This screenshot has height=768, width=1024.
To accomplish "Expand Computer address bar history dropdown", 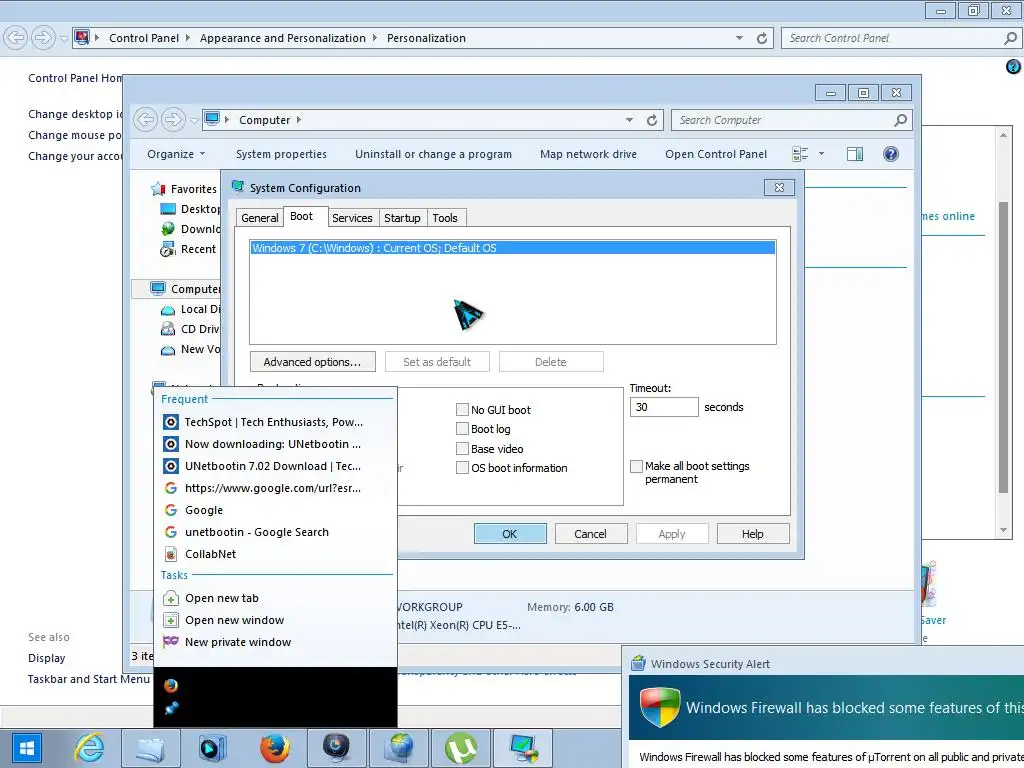I will point(629,120).
